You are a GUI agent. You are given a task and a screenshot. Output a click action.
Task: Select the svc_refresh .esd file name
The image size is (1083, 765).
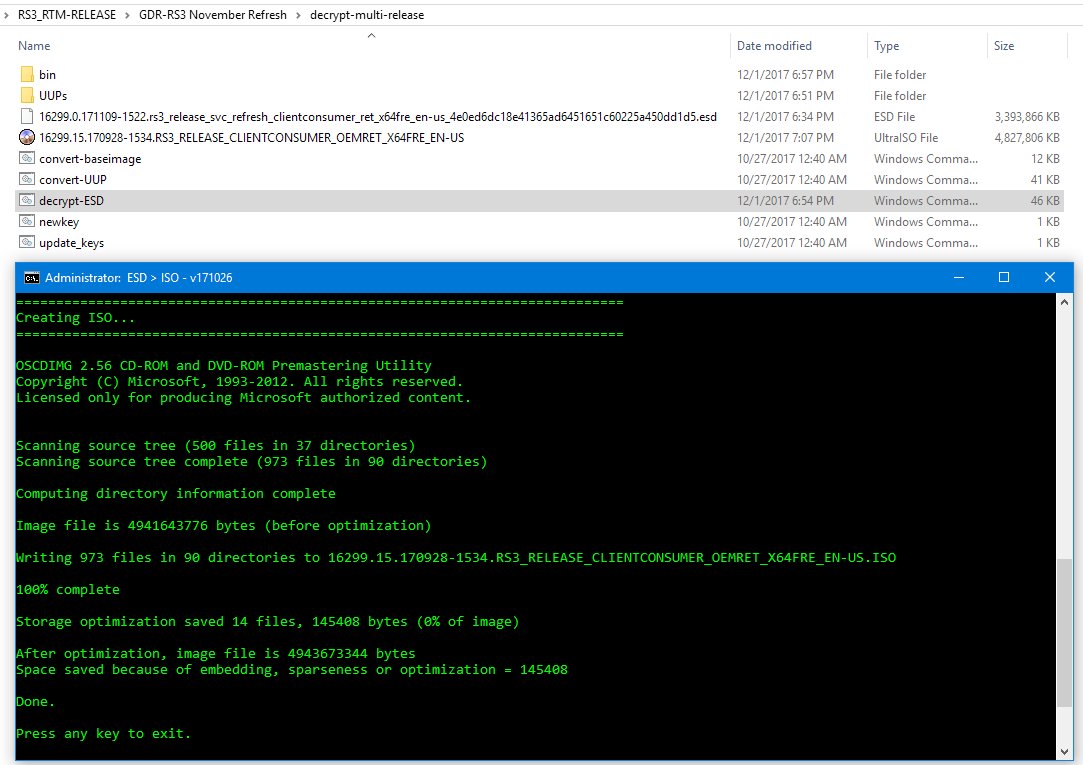point(378,117)
